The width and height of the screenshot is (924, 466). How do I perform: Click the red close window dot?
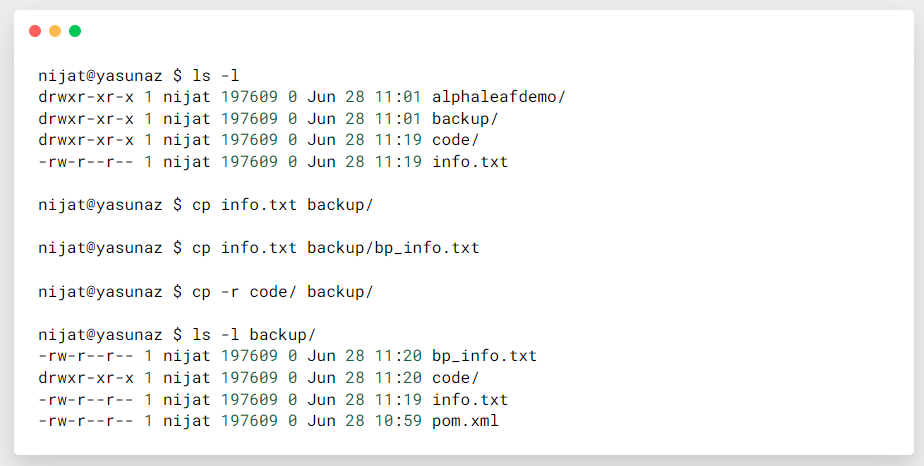[35, 31]
